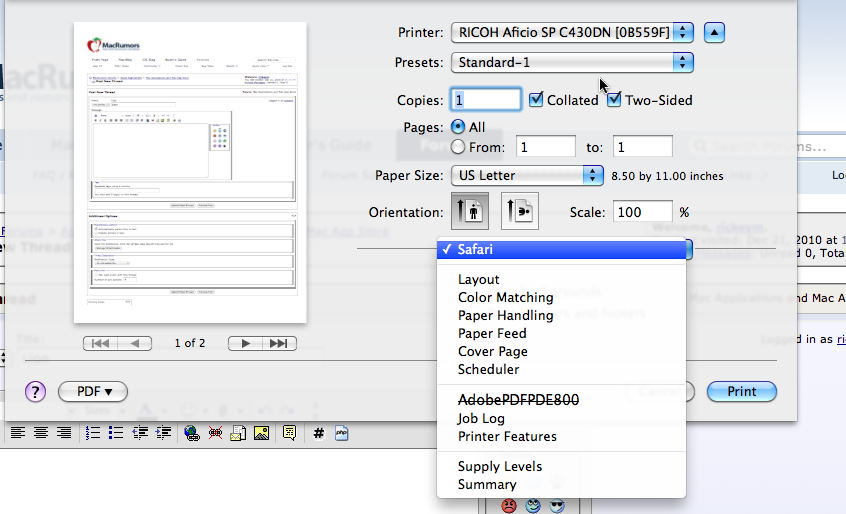Image resolution: width=846 pixels, height=514 pixels.
Task: Open the PDF dropdown button
Action: click(93, 392)
